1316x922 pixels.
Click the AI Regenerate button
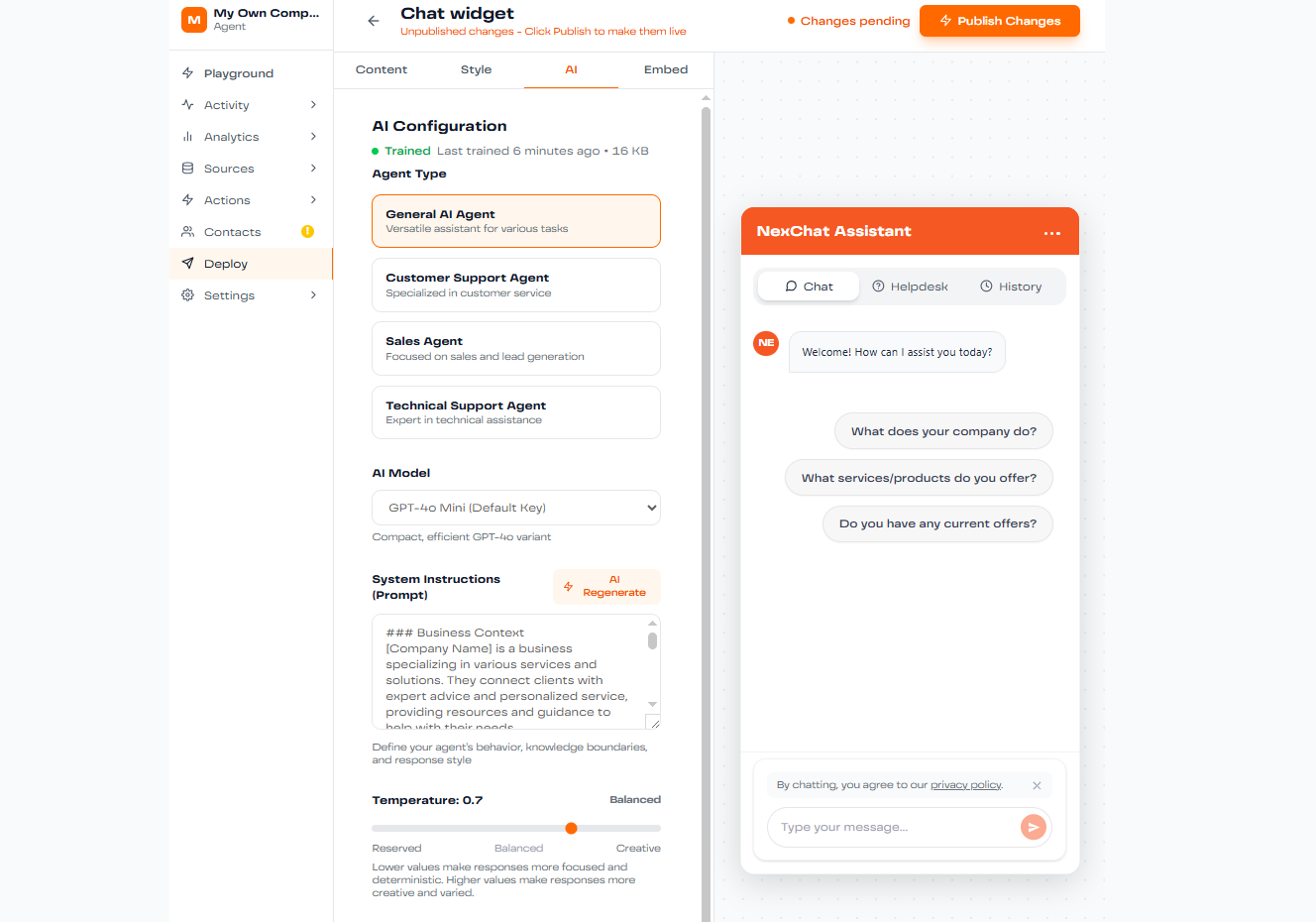coord(606,587)
